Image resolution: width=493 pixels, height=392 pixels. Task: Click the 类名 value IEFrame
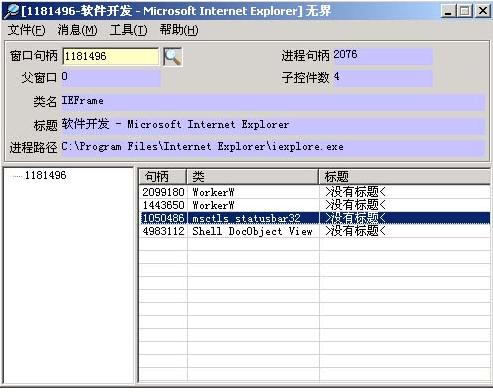[x=273, y=102]
